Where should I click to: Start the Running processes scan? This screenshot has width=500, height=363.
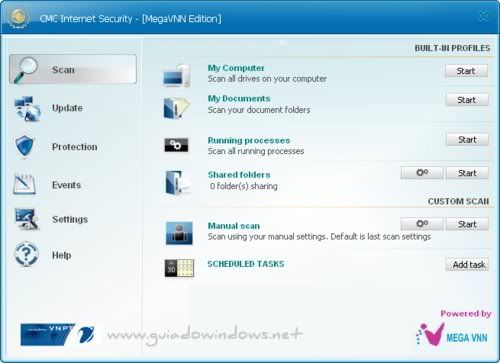tap(467, 140)
